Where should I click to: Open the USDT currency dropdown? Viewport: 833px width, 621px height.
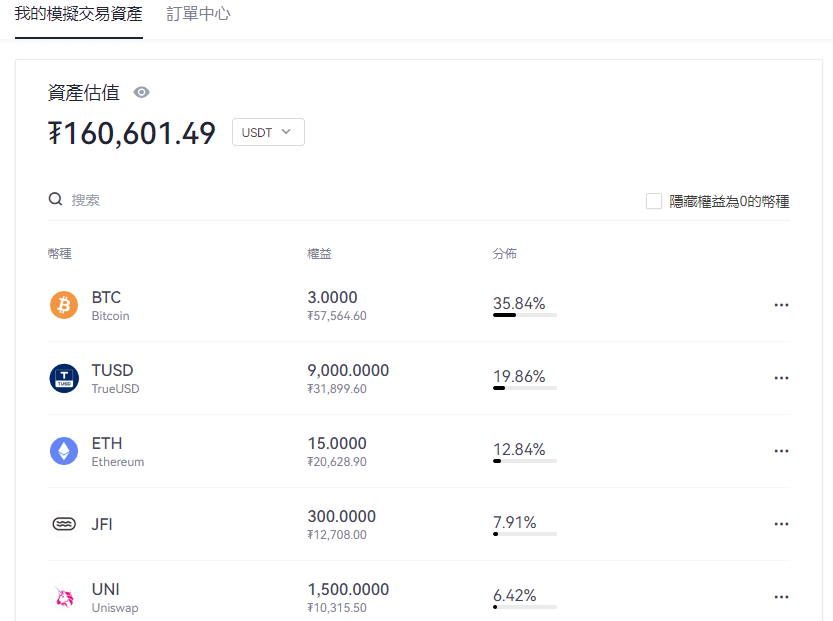[x=267, y=131]
